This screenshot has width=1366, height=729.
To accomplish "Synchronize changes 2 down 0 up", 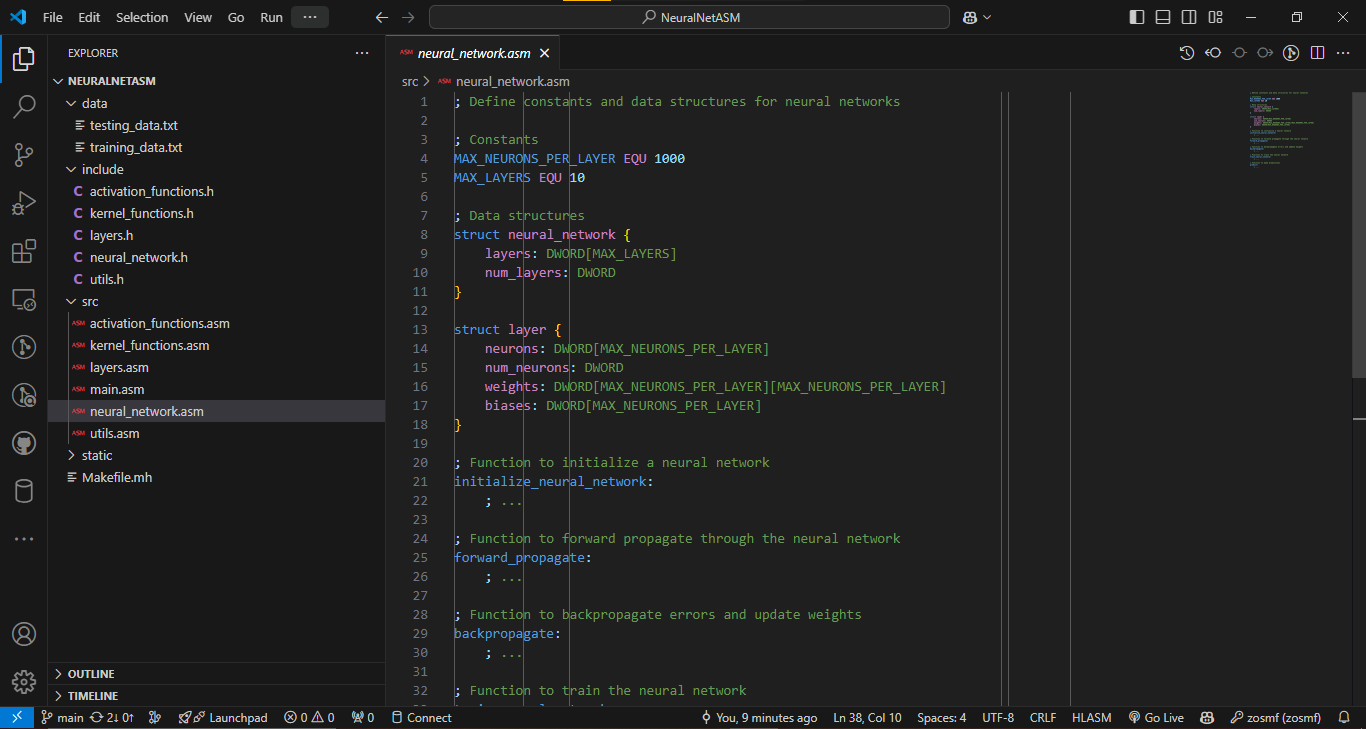I will click(112, 717).
